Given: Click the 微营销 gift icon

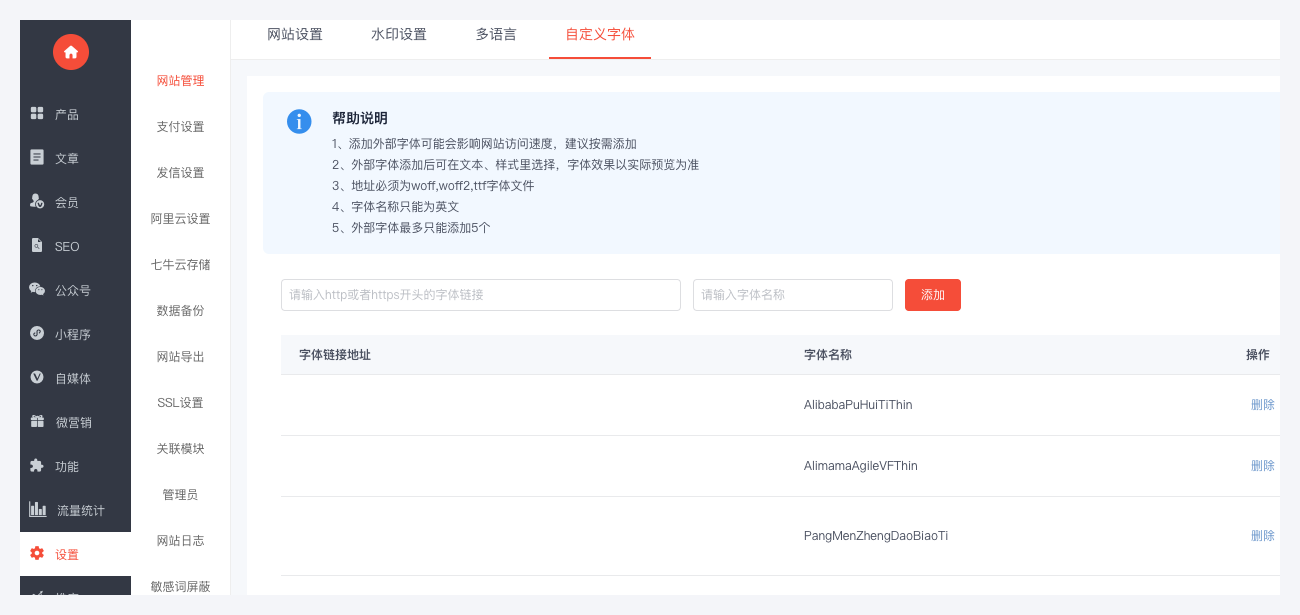Looking at the screenshot, I should pyautogui.click(x=37, y=421).
